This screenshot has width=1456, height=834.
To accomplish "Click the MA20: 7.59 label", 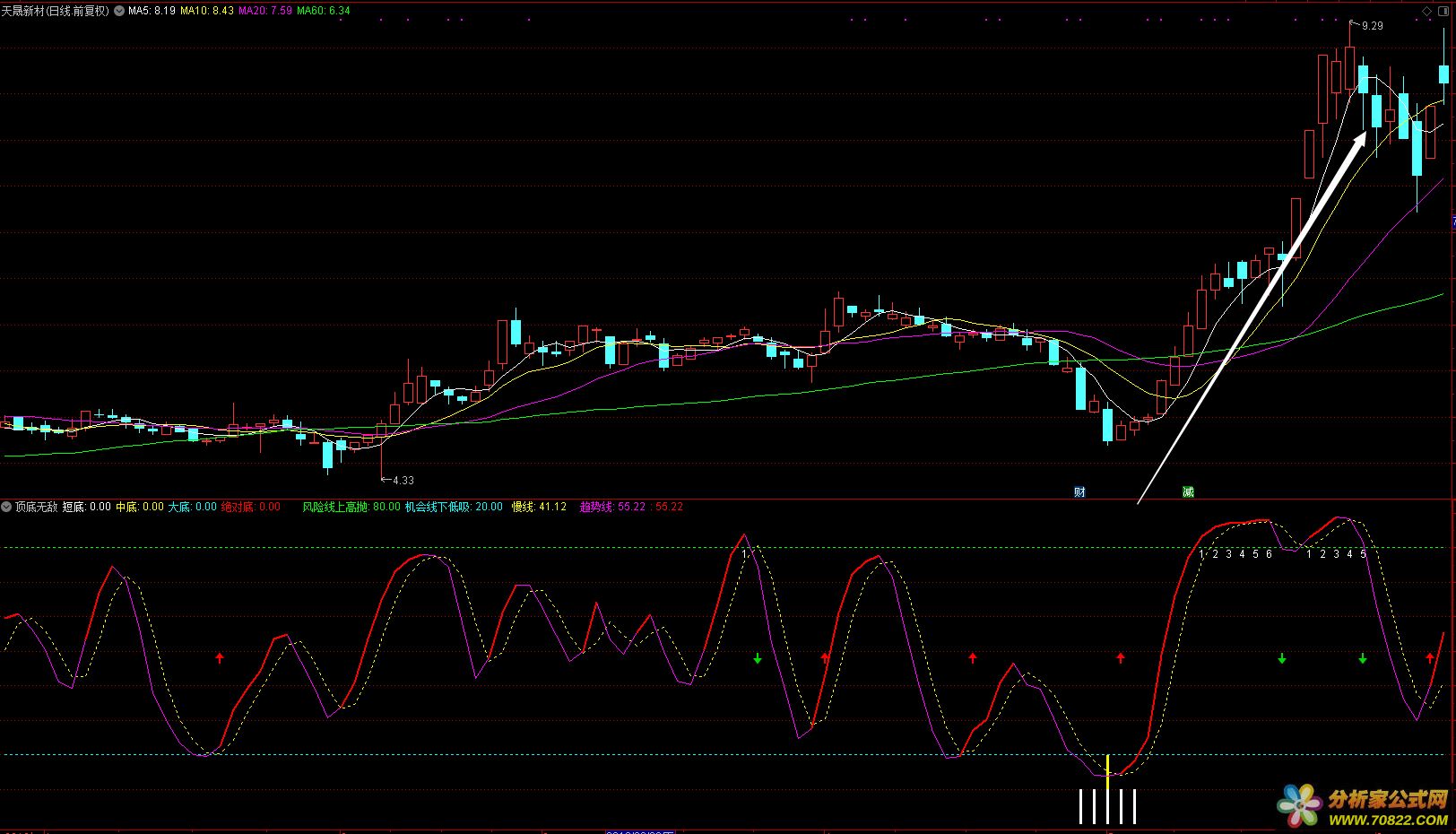I will click(265, 11).
